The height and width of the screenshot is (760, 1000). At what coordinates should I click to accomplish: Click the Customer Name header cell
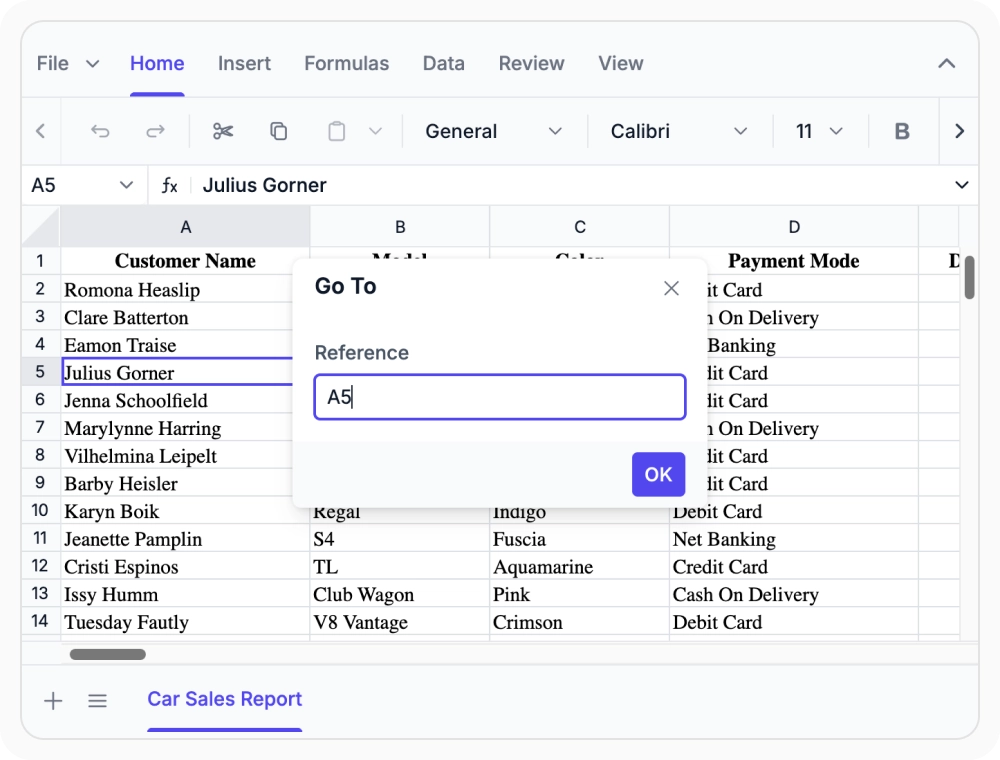click(185, 261)
